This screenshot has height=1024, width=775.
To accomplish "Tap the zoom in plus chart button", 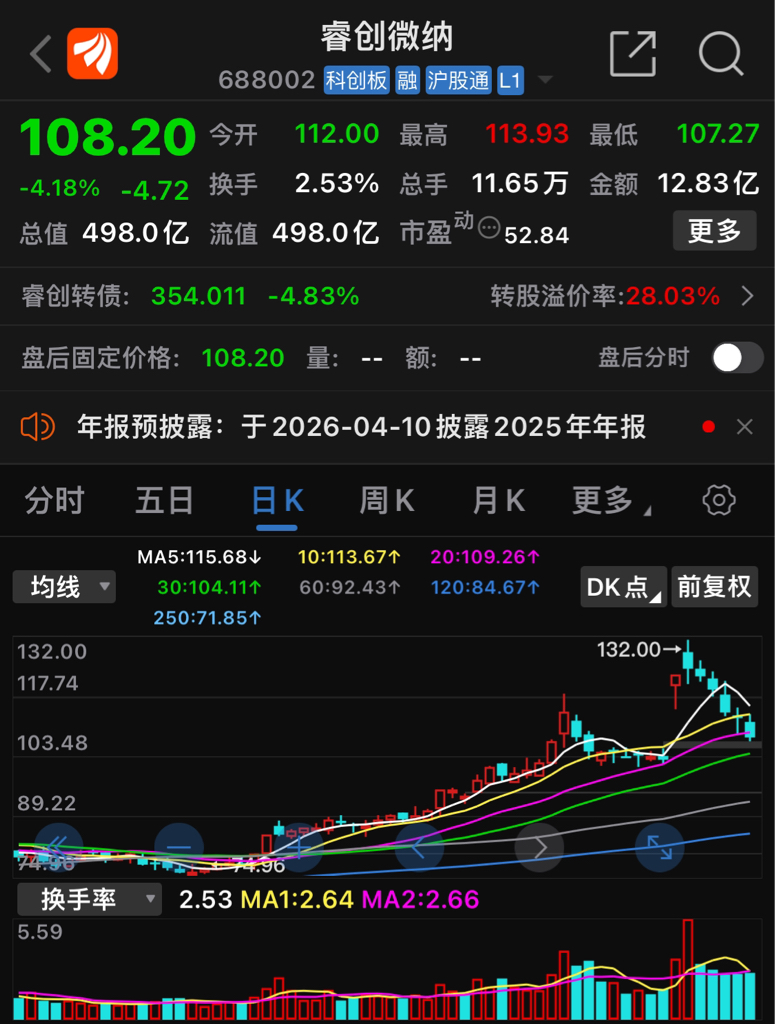I will pos(299,847).
